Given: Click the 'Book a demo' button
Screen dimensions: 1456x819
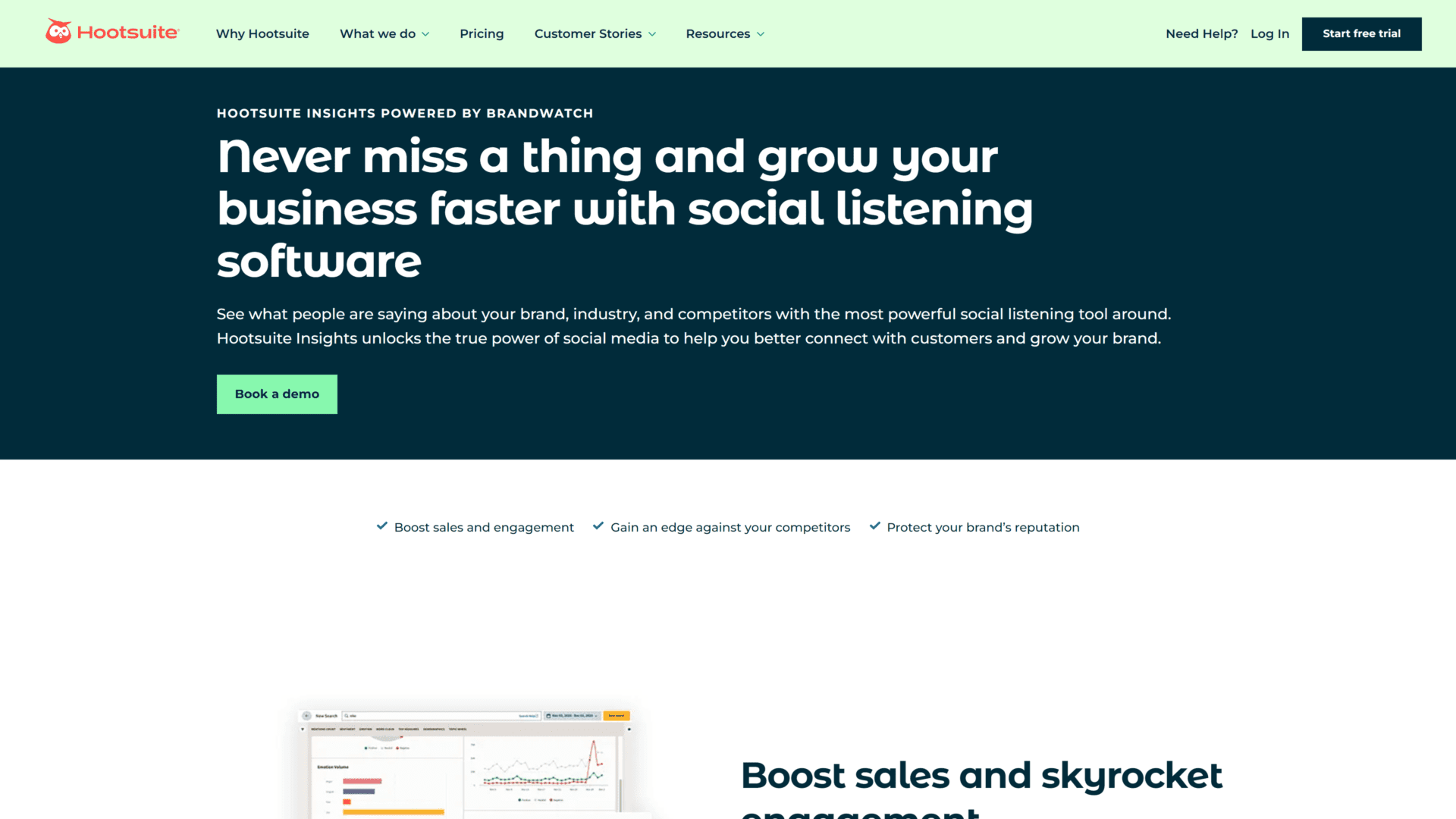Looking at the screenshot, I should [x=276, y=393].
